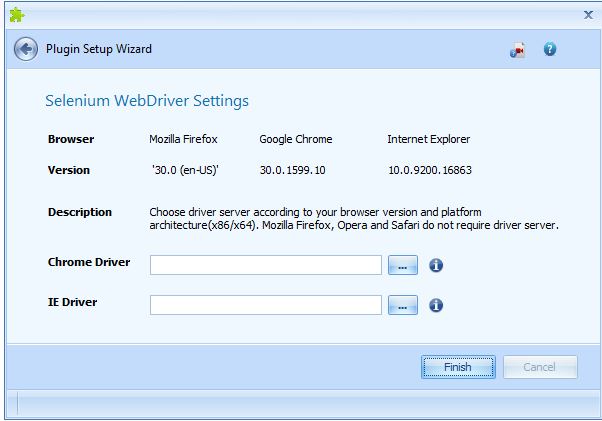This screenshot has height=421, width=602.
Task: Click the 'Browser' row label
Action: [x=71, y=139]
